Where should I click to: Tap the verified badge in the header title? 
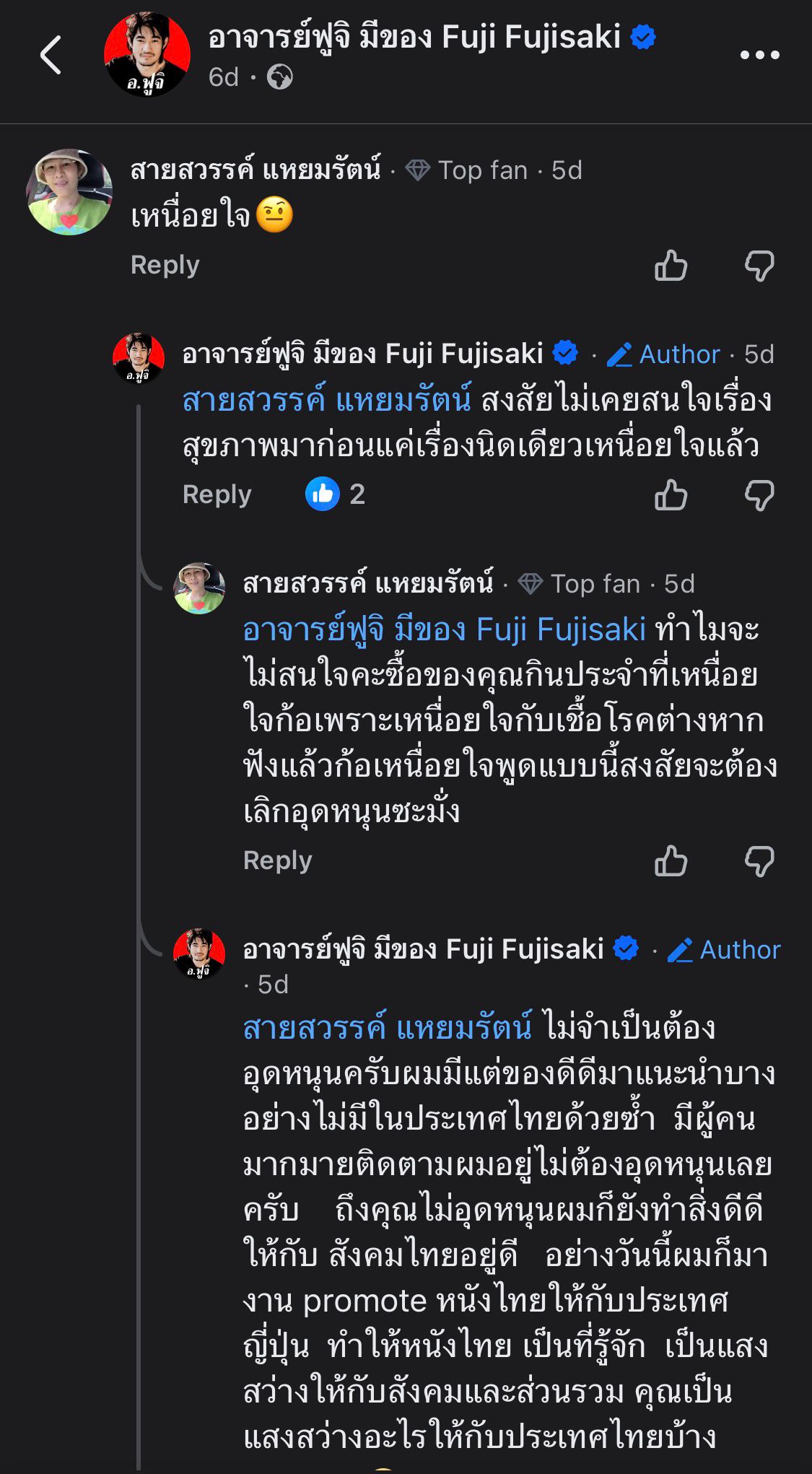pyautogui.click(x=643, y=37)
